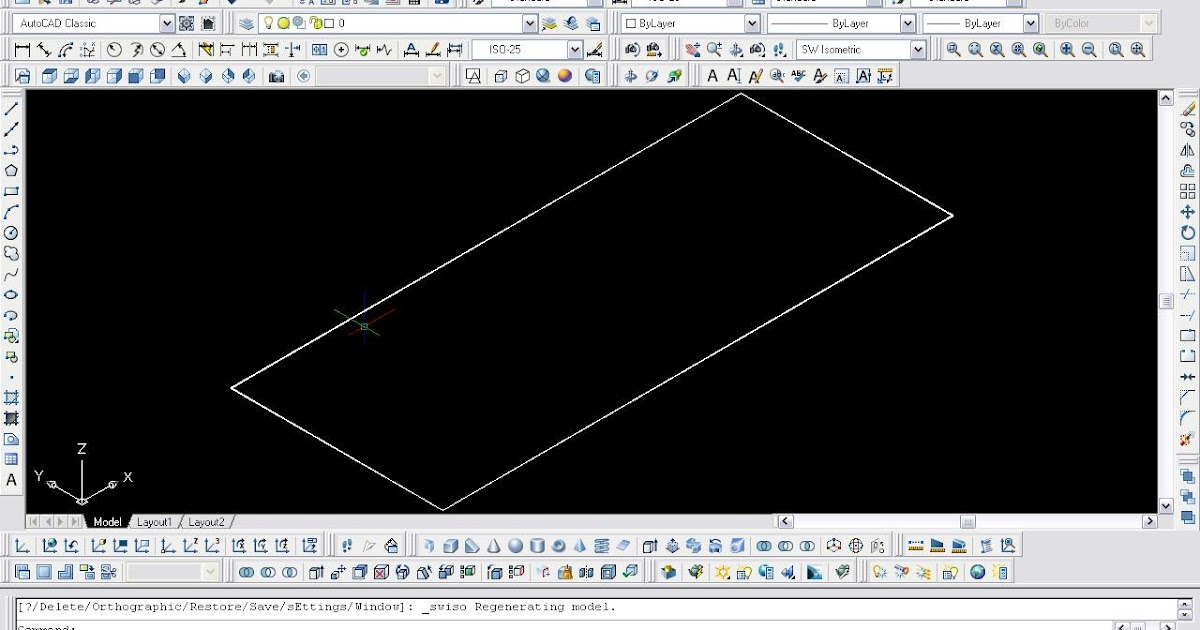
Task: Select the Aligned Dimension tool
Action: [45, 47]
